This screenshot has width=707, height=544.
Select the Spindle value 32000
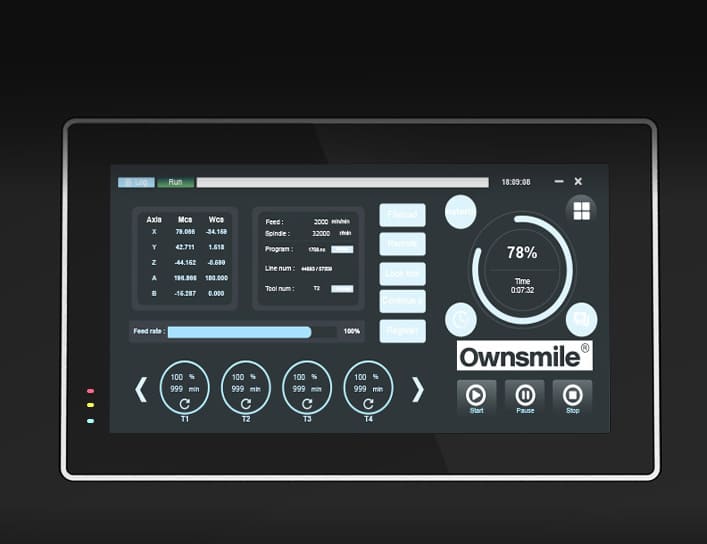[321, 234]
